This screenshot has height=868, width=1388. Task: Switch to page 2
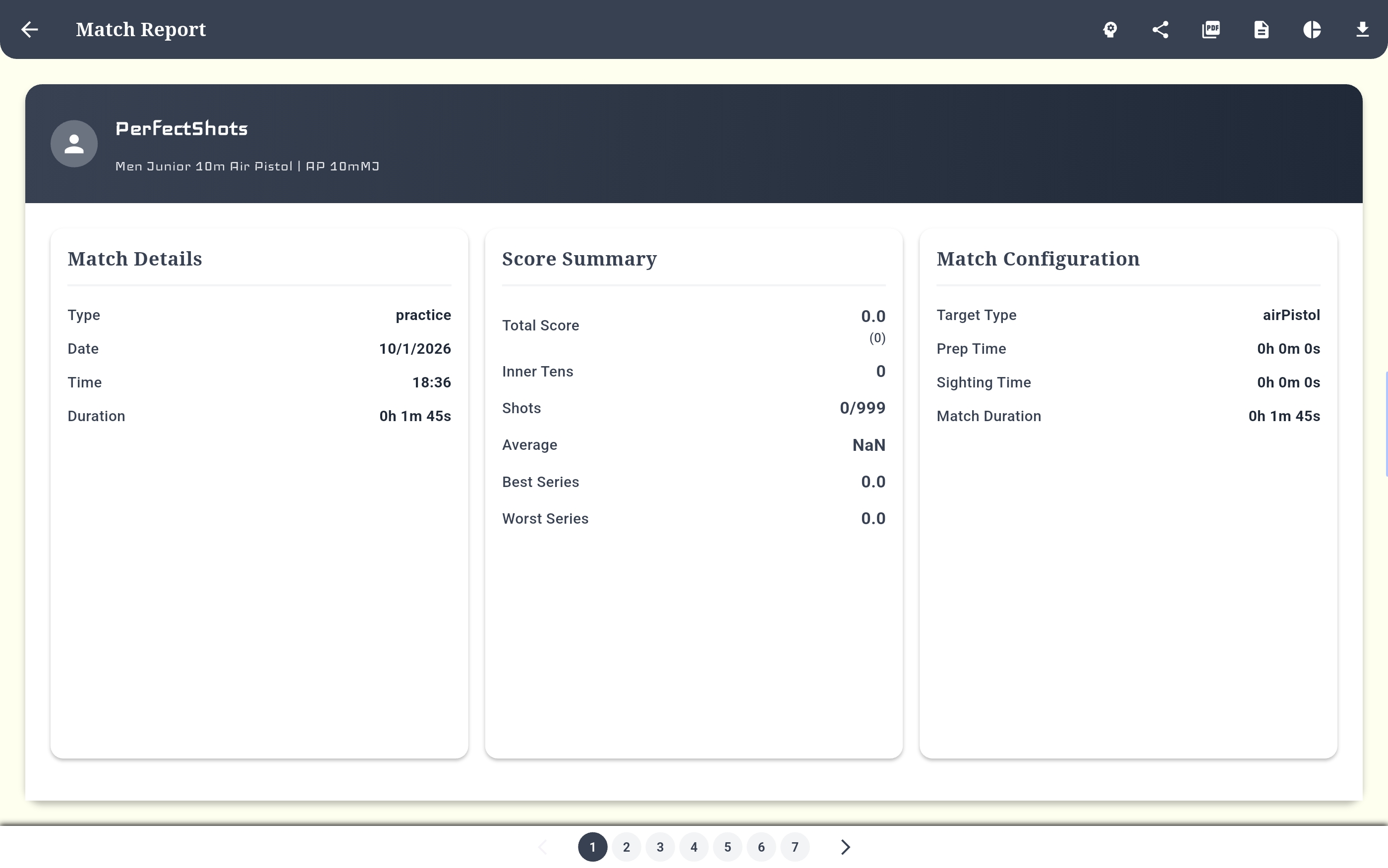point(626,847)
